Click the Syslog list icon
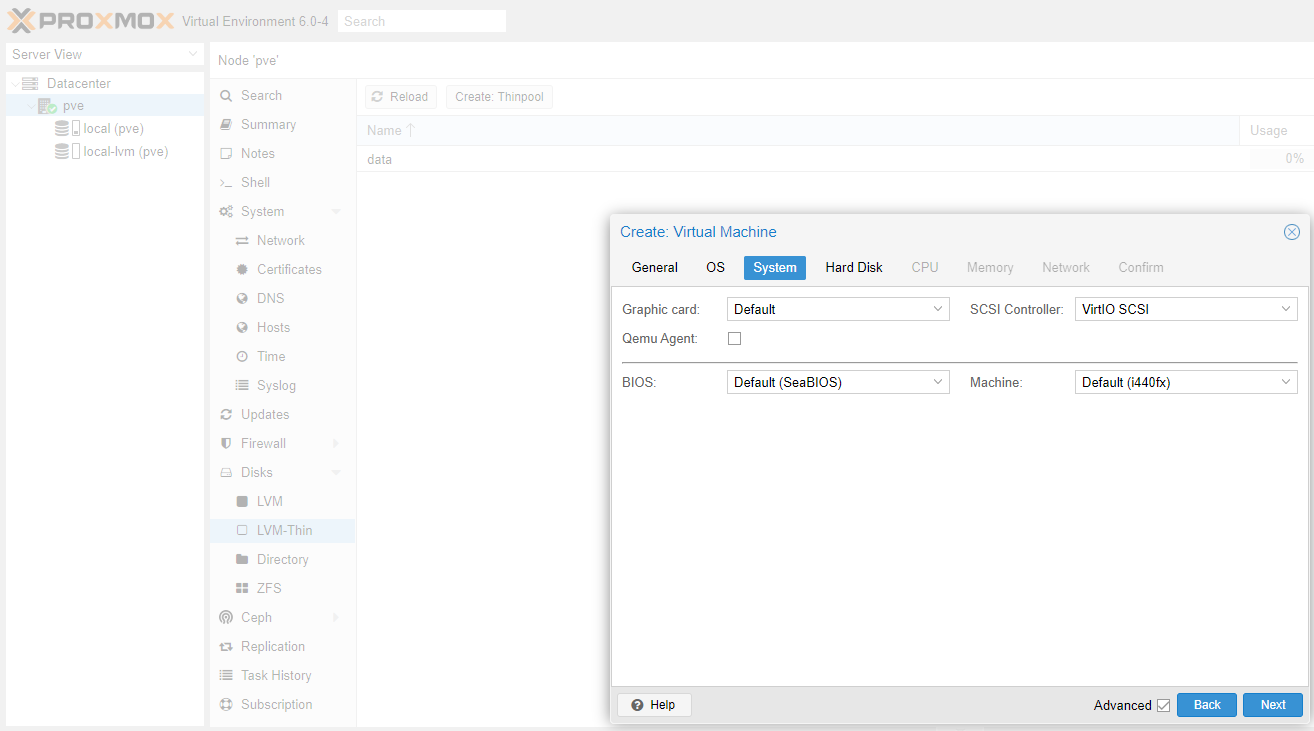1314x731 pixels. (242, 386)
